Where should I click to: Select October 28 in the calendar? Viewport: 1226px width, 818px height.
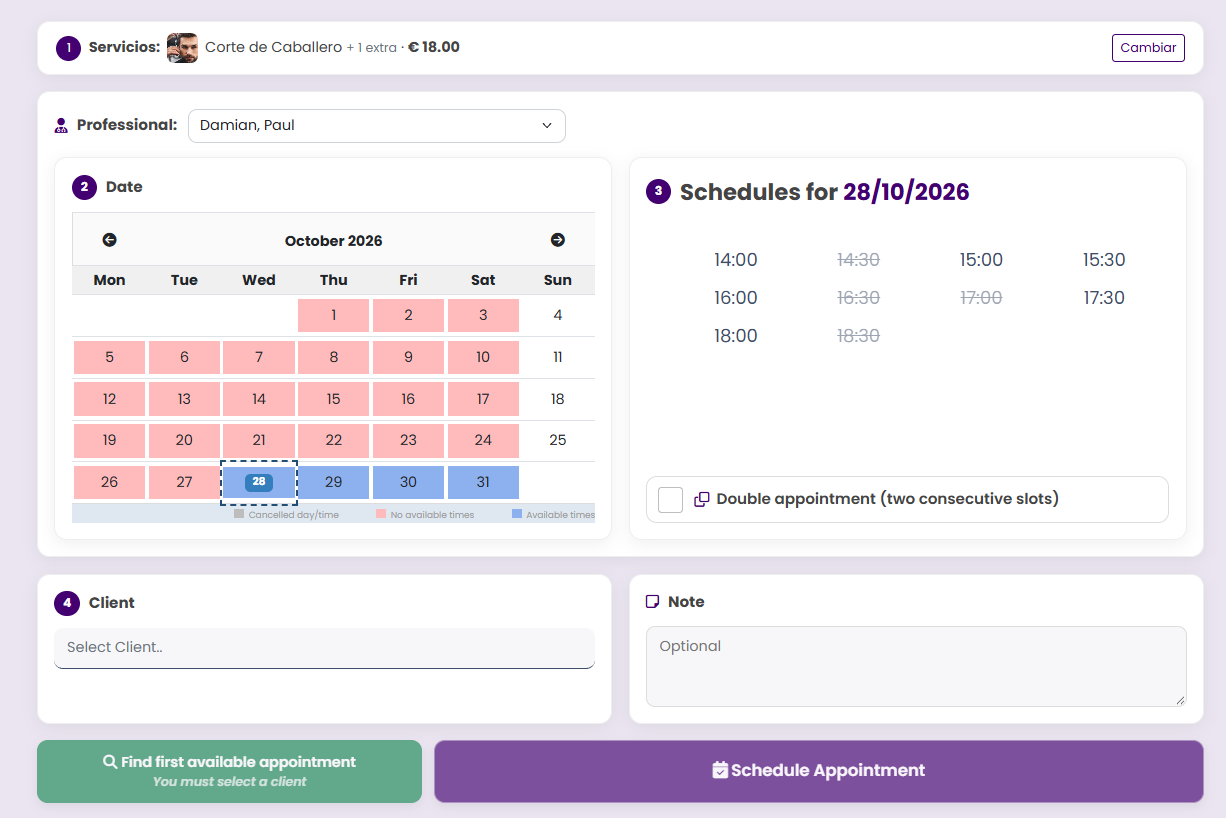point(259,482)
